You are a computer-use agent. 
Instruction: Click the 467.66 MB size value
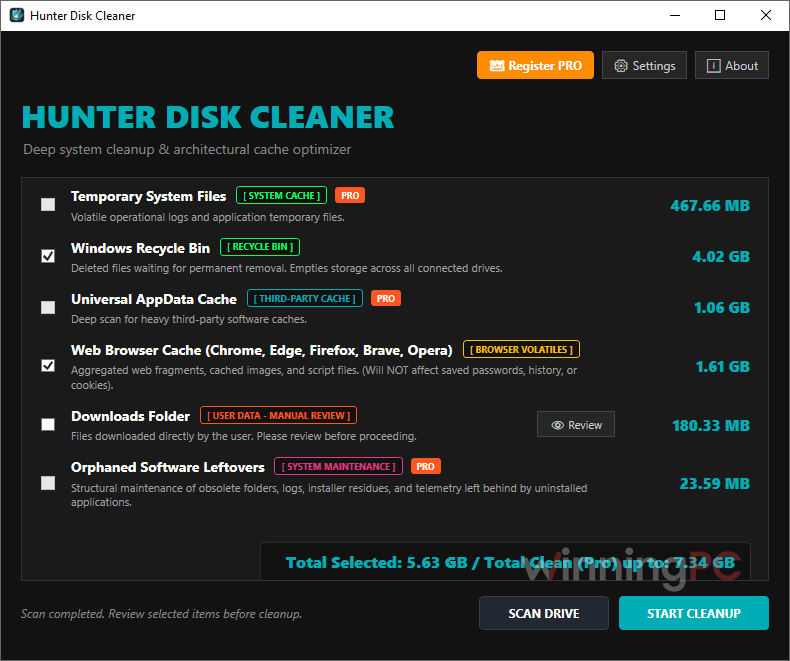pyautogui.click(x=709, y=206)
